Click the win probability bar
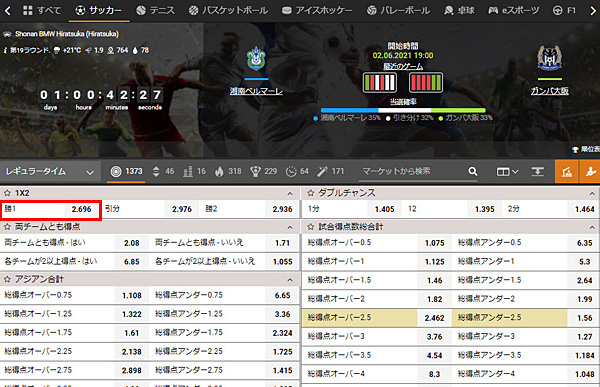600x387 pixels. click(403, 110)
